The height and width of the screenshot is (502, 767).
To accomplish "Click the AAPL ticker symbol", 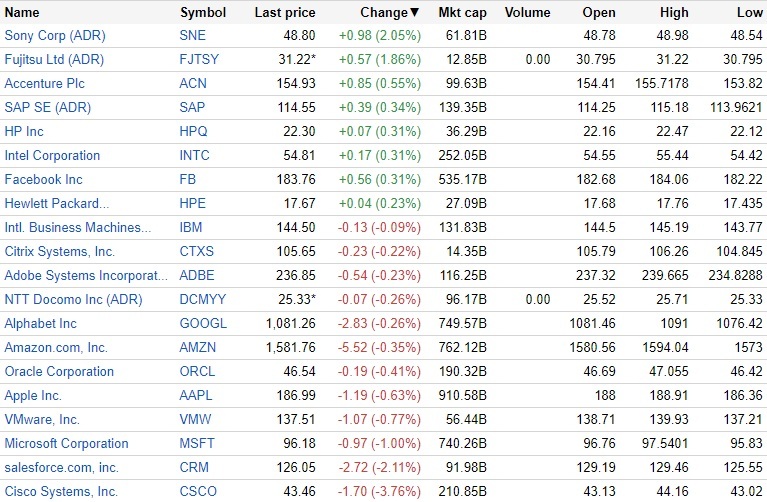I will pyautogui.click(x=196, y=395).
